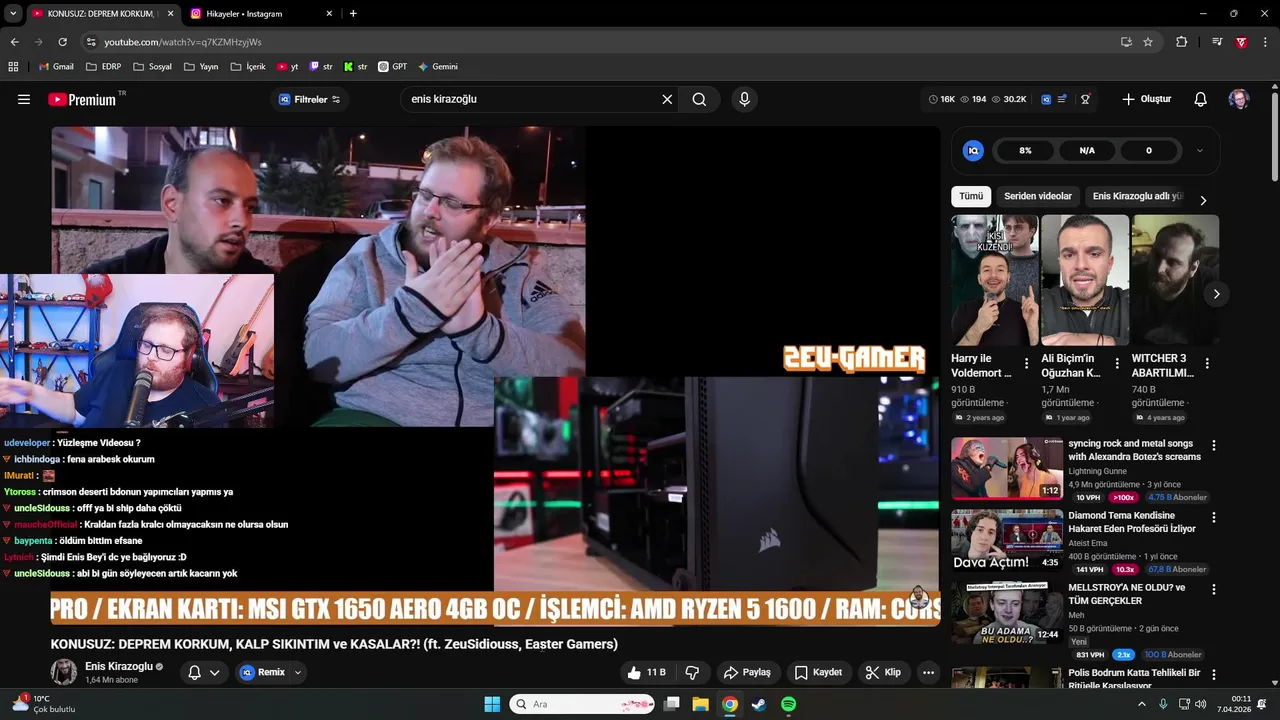The image size is (1280, 720).
Task: Click vidIQ trophy icon in header
Action: click(x=1085, y=99)
